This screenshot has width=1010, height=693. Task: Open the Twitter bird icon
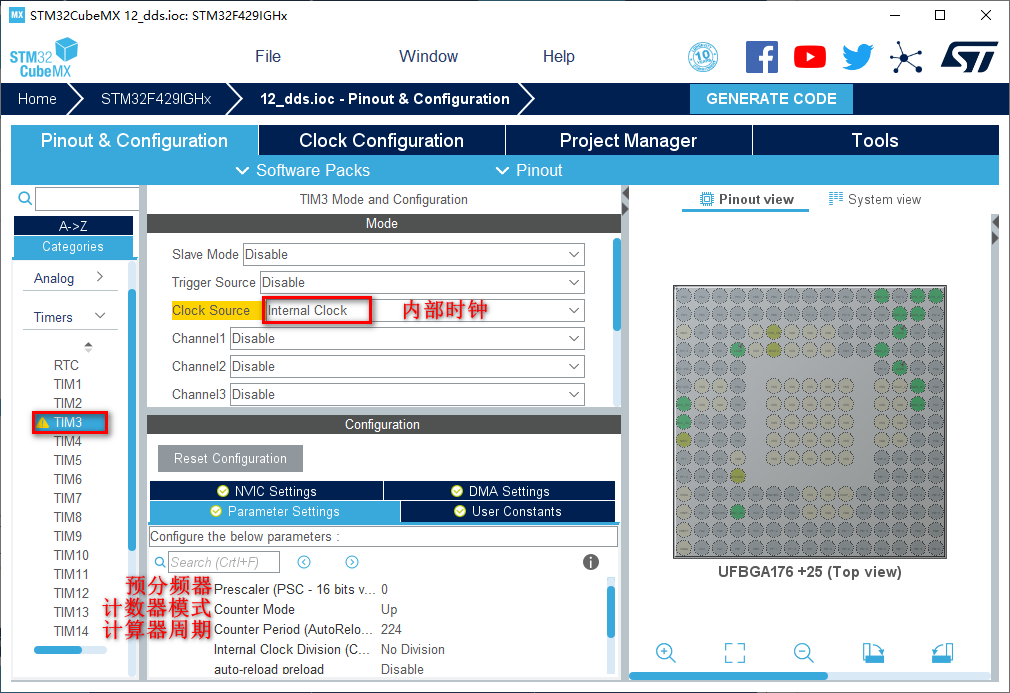(857, 57)
